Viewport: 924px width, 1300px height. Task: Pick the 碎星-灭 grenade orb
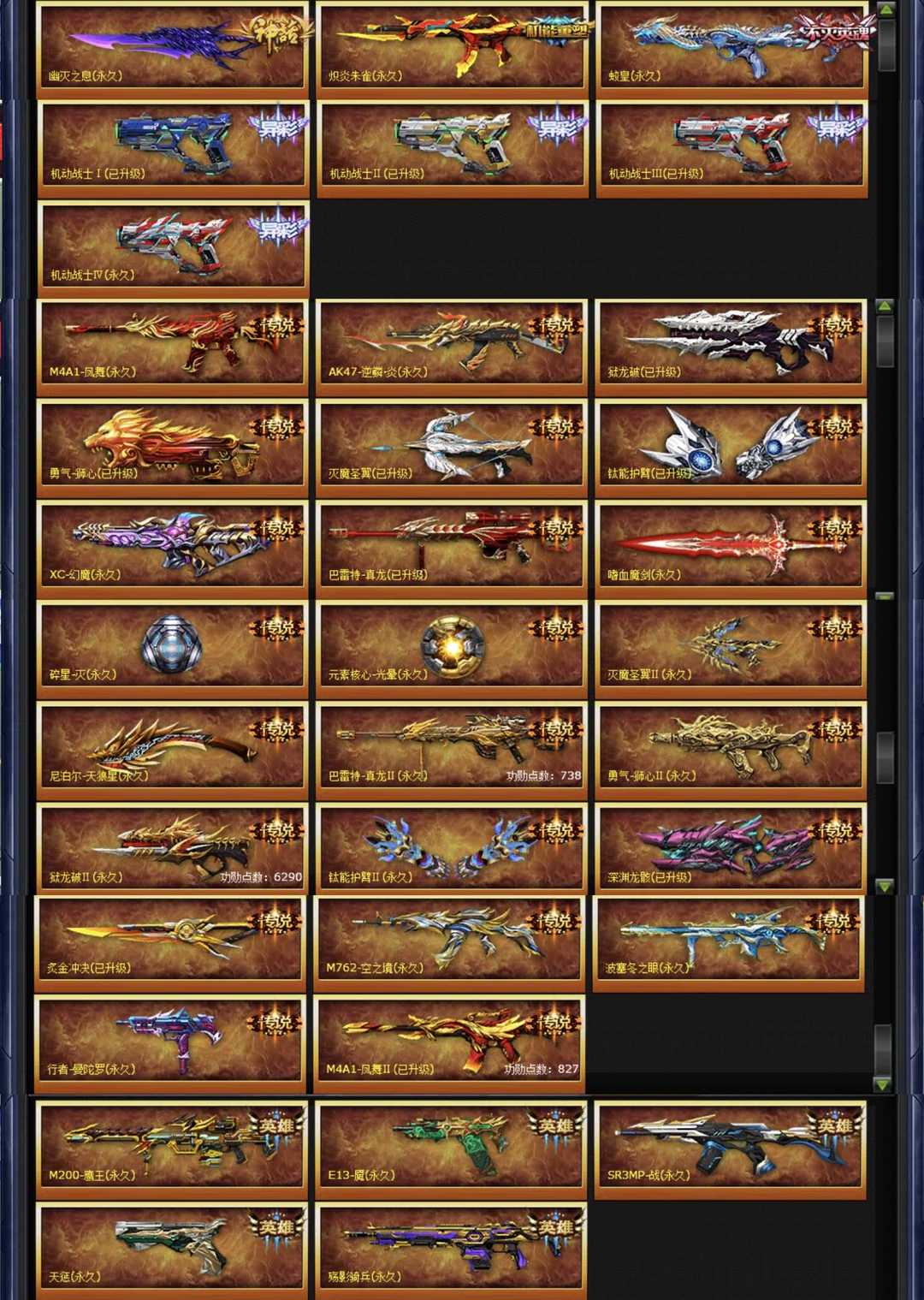(173, 650)
